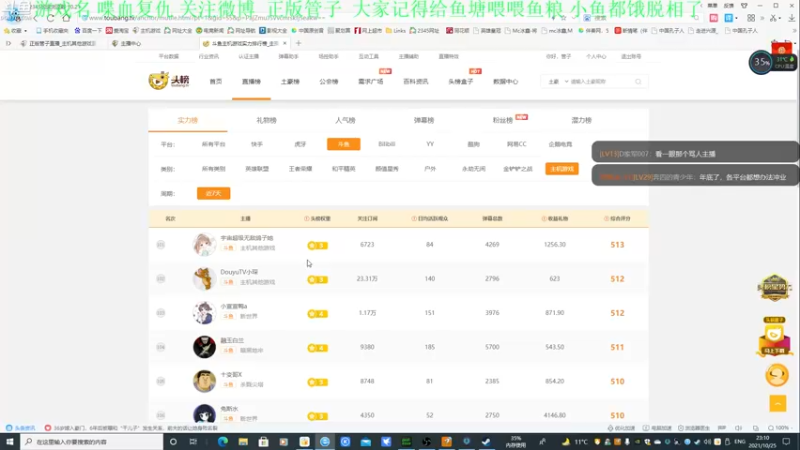800x450 pixels.
Task: Open the 首页 nav item
Action: 216,82
